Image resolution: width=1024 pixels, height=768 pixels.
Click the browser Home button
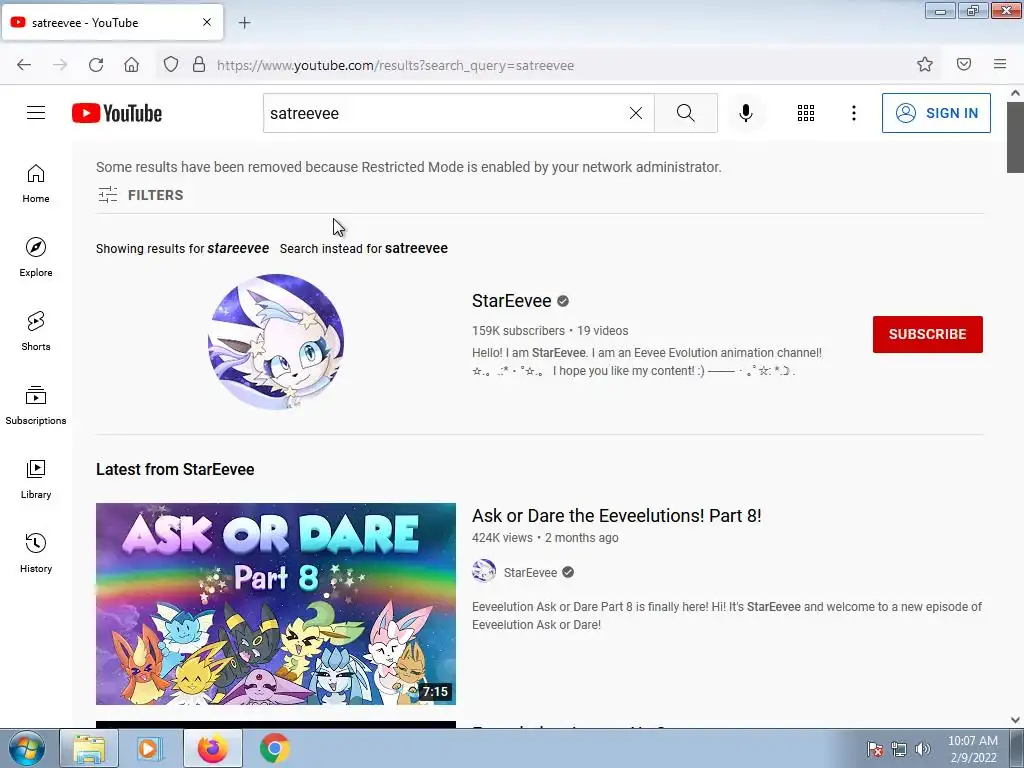tap(131, 64)
